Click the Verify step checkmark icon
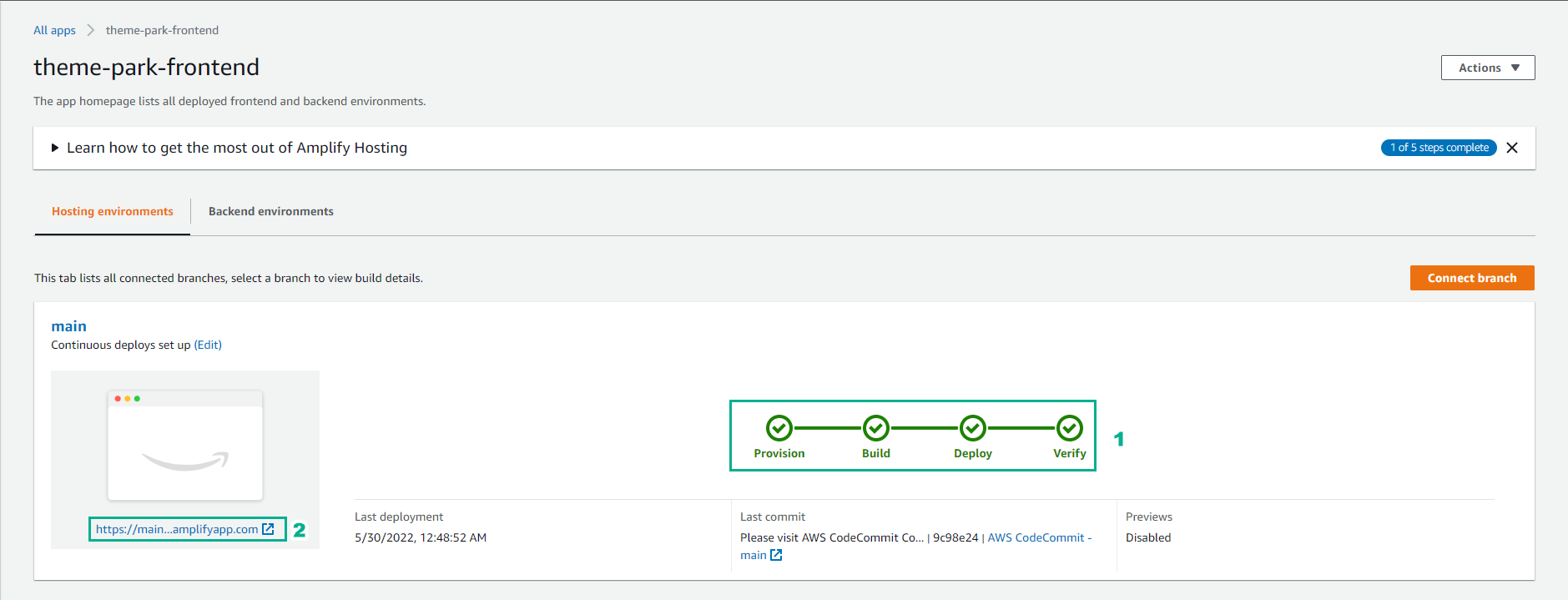The width and height of the screenshot is (1568, 600). click(x=1070, y=428)
